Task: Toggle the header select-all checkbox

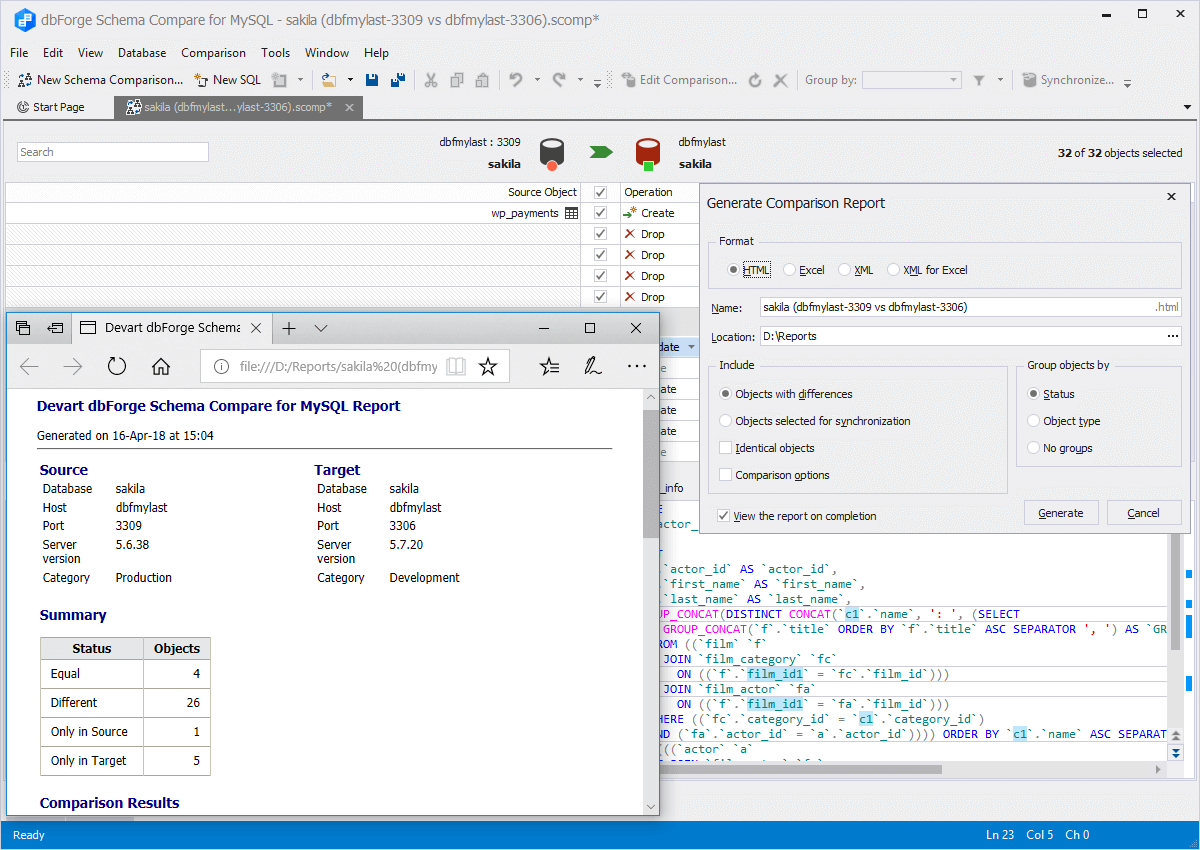Action: (x=600, y=192)
